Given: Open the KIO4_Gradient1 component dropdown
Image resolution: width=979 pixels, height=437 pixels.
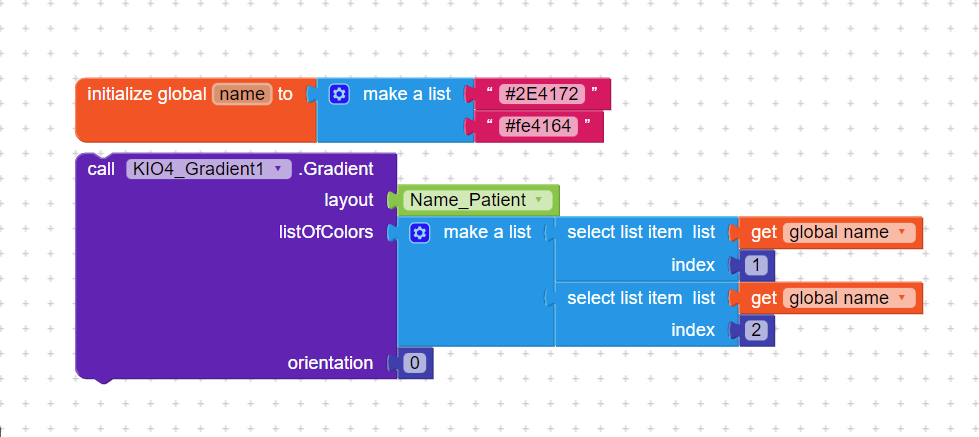Looking at the screenshot, I should pyautogui.click(x=209, y=169).
